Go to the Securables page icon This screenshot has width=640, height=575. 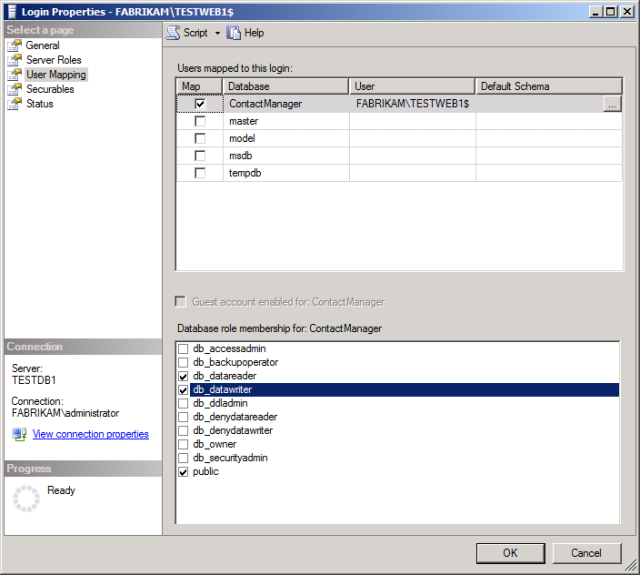pyautogui.click(x=15, y=89)
